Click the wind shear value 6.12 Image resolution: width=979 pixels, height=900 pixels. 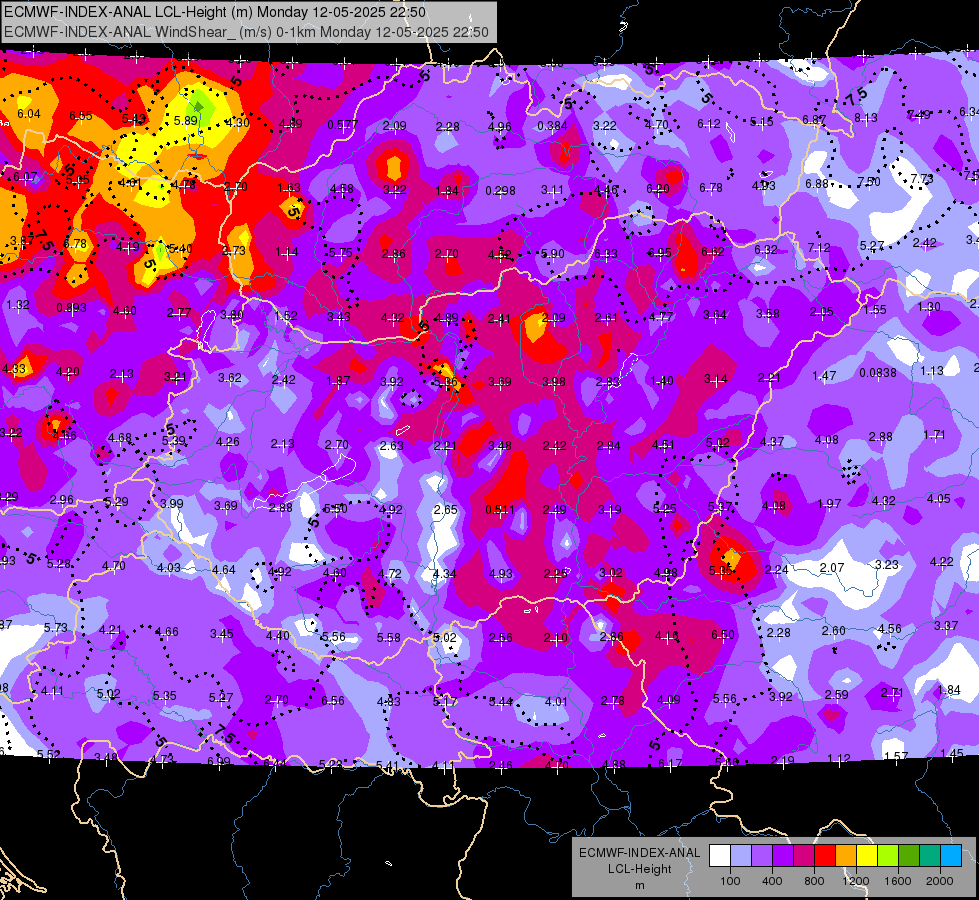click(x=709, y=124)
